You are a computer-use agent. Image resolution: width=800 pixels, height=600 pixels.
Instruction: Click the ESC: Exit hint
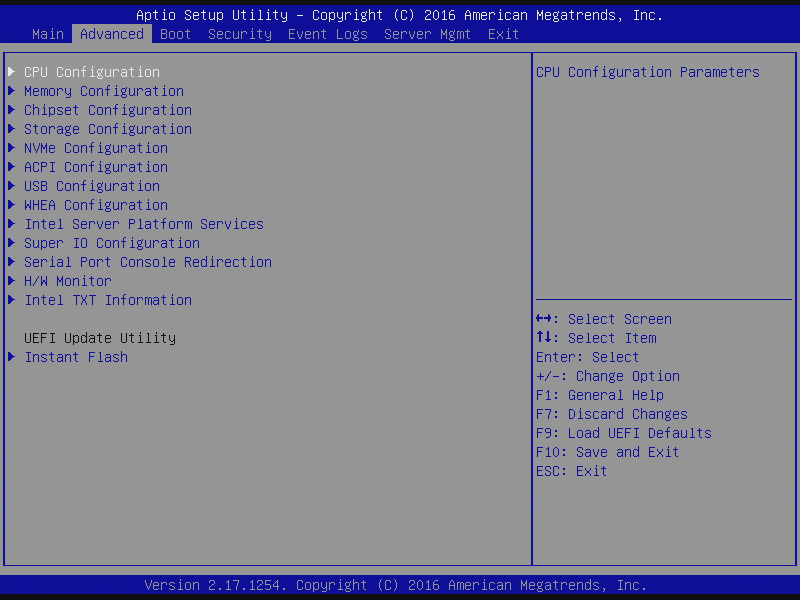pos(571,471)
